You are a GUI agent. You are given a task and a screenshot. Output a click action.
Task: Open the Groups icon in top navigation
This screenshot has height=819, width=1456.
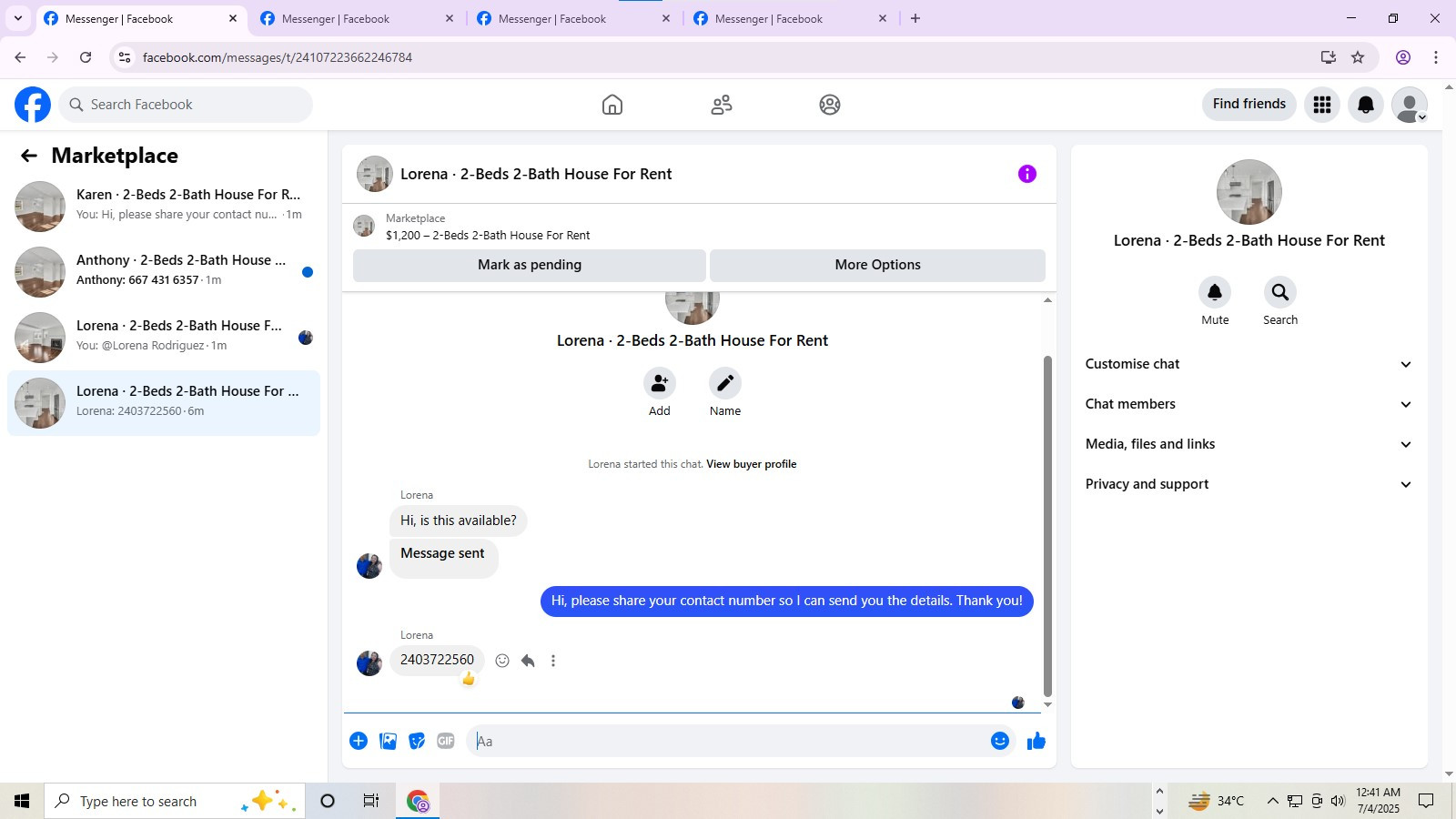coord(830,105)
